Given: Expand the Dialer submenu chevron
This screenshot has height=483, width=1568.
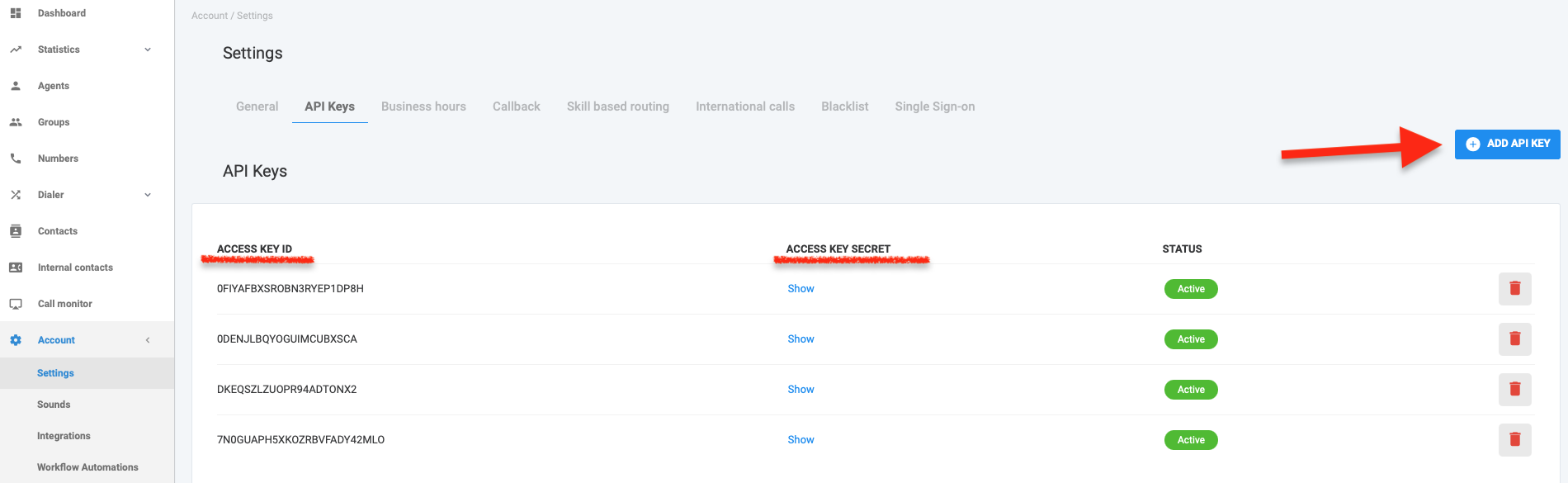Looking at the screenshot, I should [x=148, y=194].
